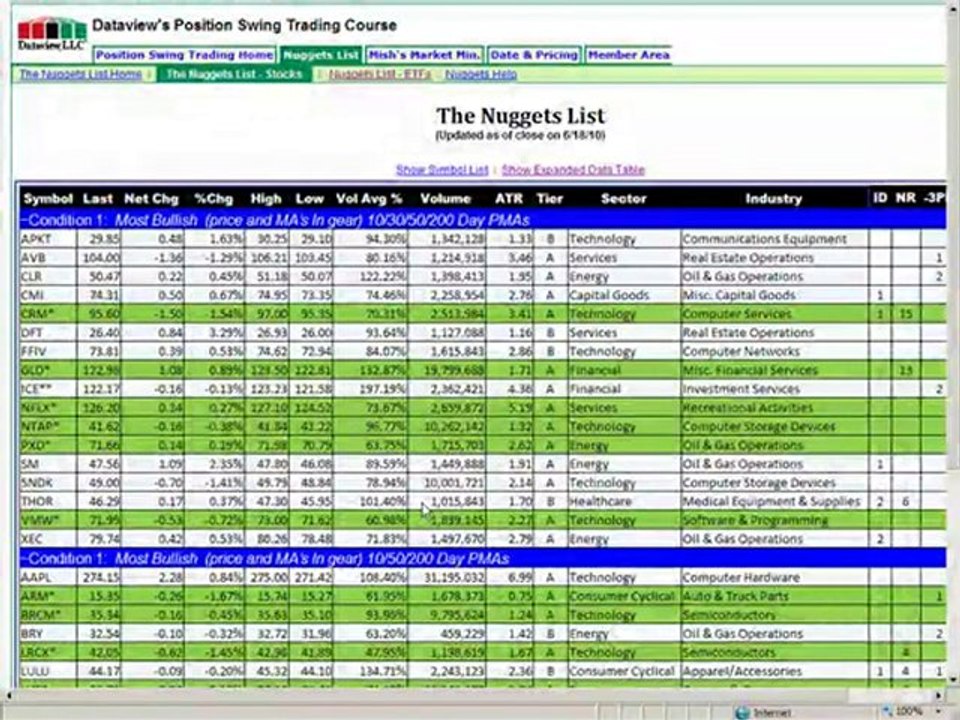The width and height of the screenshot is (960, 720).
Task: Click the NR column header
Action: tap(906, 198)
